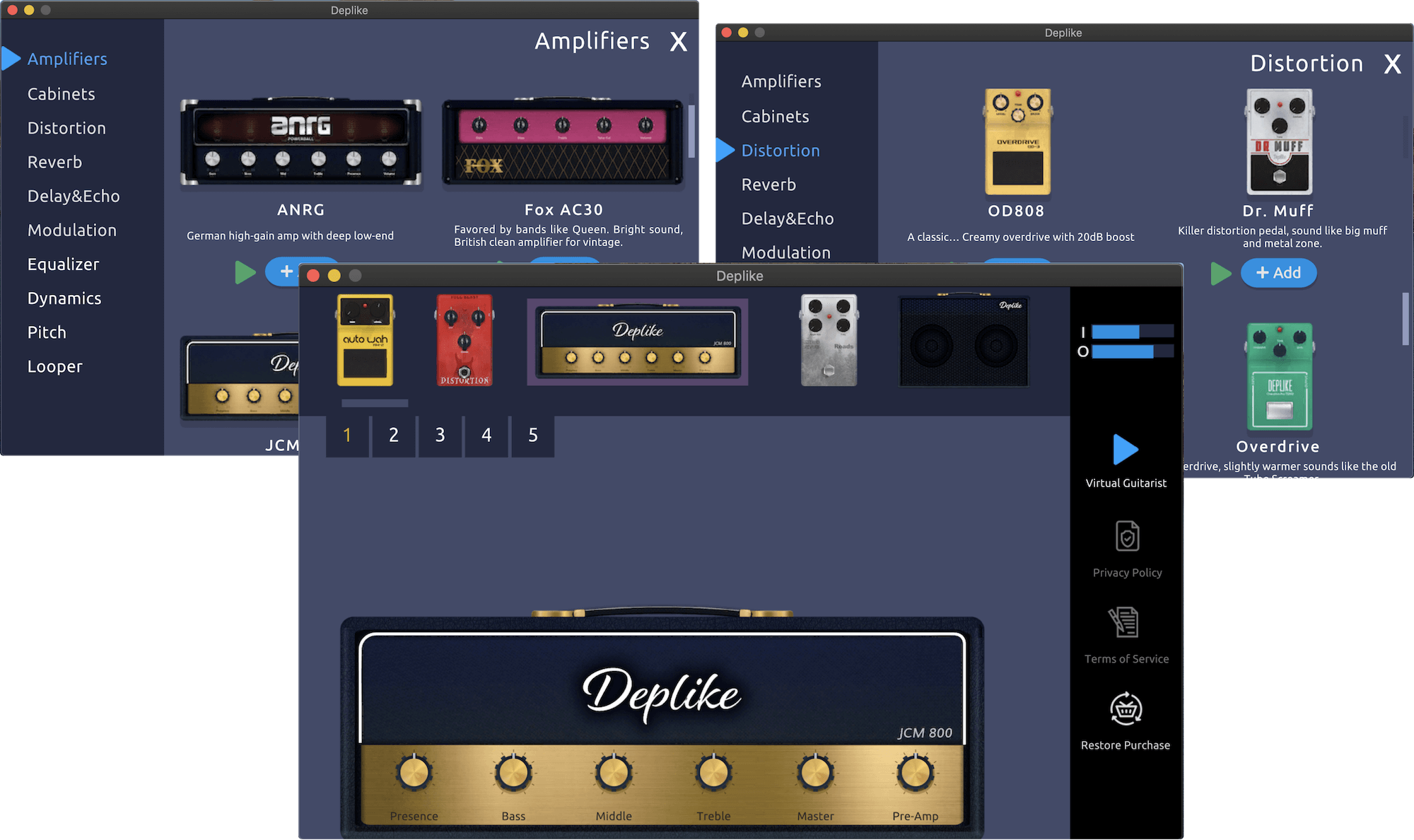Add the OD808 pedal
The height and width of the screenshot is (840, 1414).
coord(1017,263)
